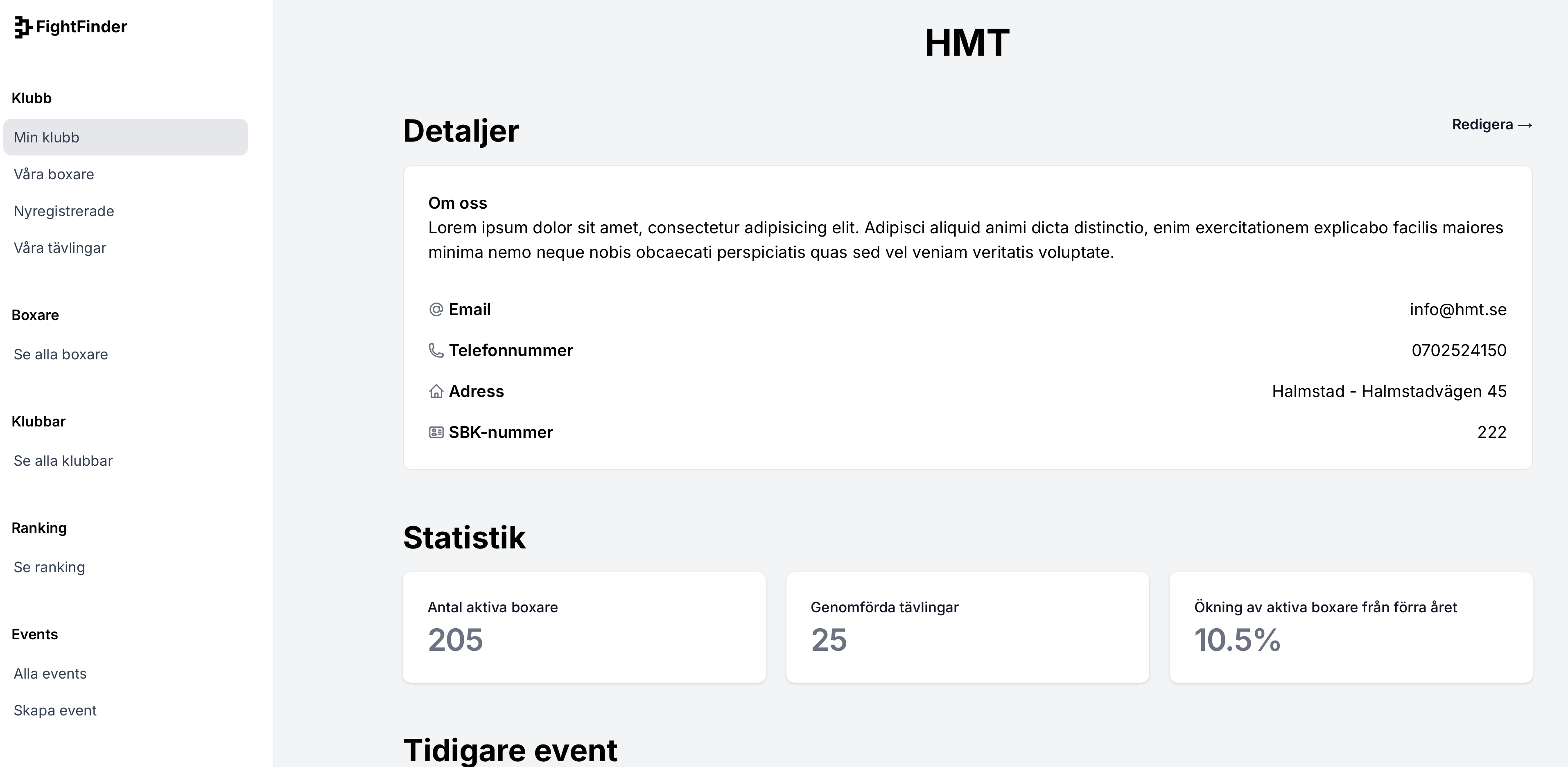
Task: Click the phone icon beside Telefonnummer
Action: pos(436,351)
